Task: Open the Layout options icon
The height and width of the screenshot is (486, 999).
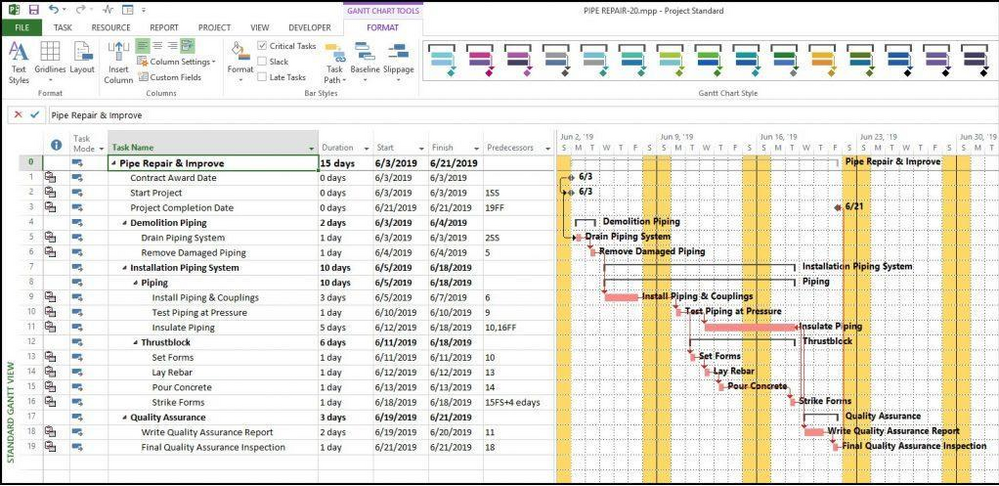Action: coord(81,60)
